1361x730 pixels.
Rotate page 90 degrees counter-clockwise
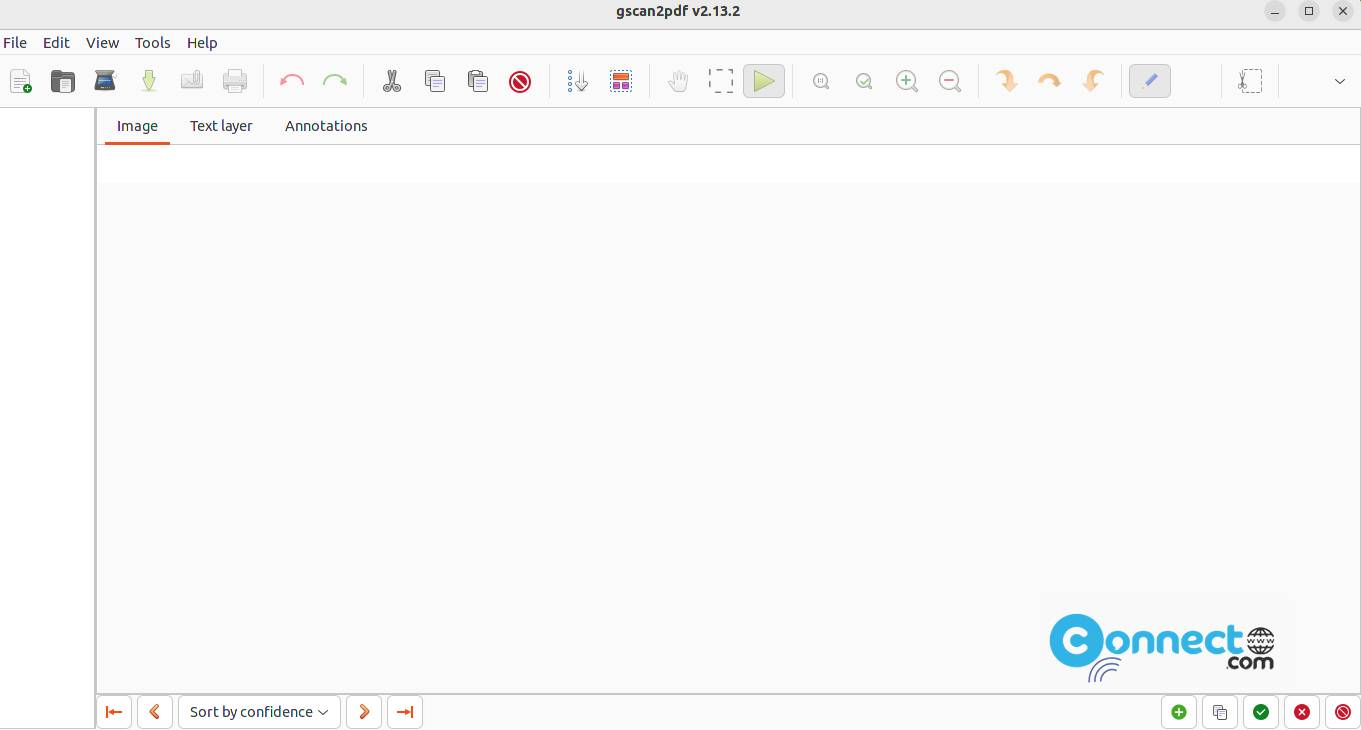1093,81
